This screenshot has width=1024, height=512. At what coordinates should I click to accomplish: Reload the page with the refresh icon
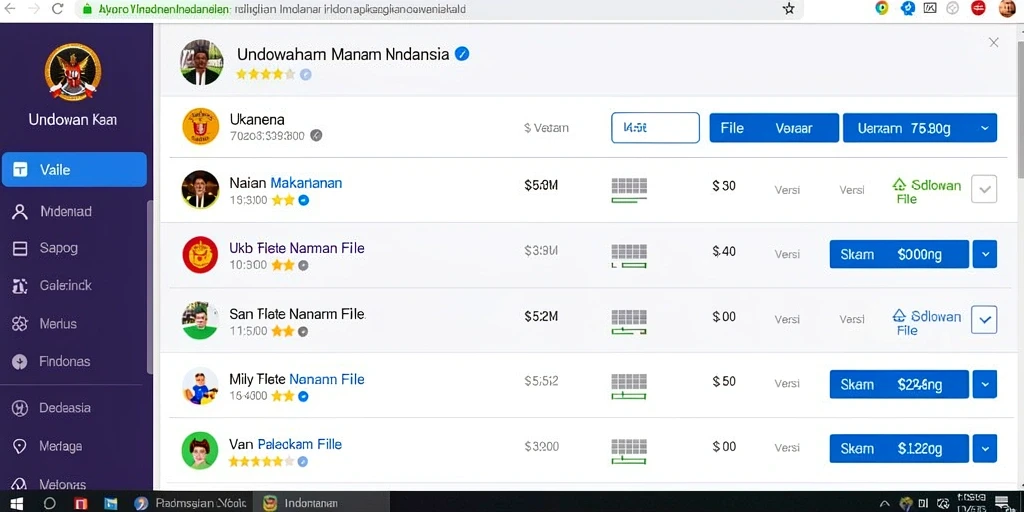coord(57,8)
